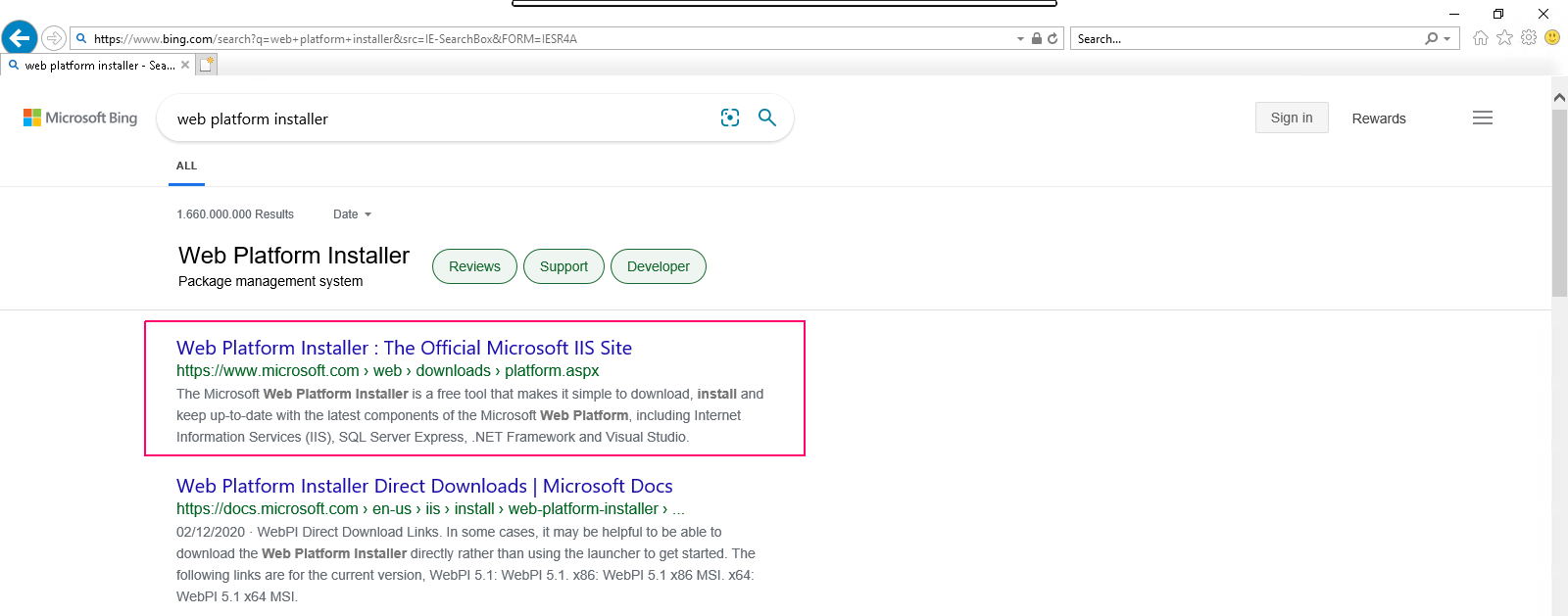Click the '02/12/2020' result date text
1568x616 pixels.
211,532
